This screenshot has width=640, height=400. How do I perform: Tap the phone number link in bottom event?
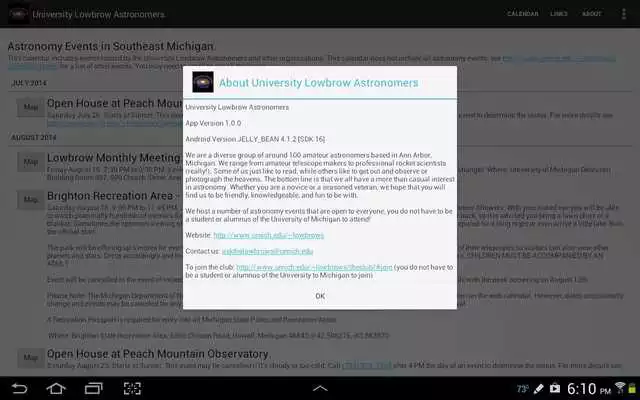pyautogui.click(x=367, y=365)
